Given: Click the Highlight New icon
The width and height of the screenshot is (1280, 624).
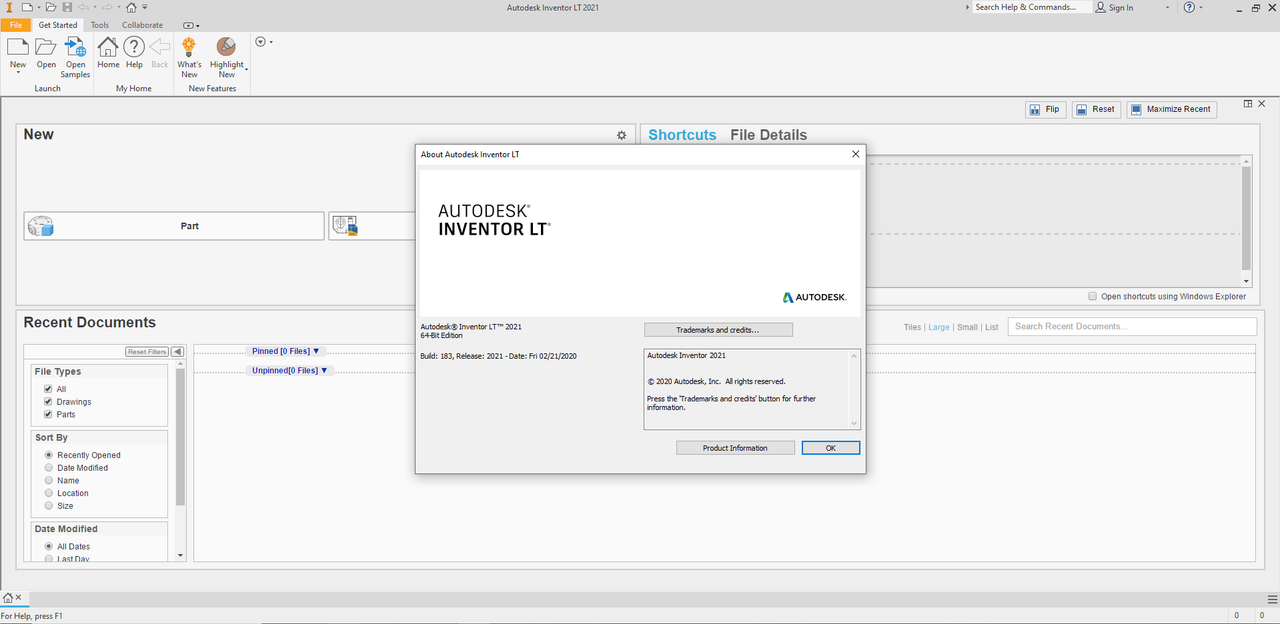Looking at the screenshot, I should click(x=226, y=47).
